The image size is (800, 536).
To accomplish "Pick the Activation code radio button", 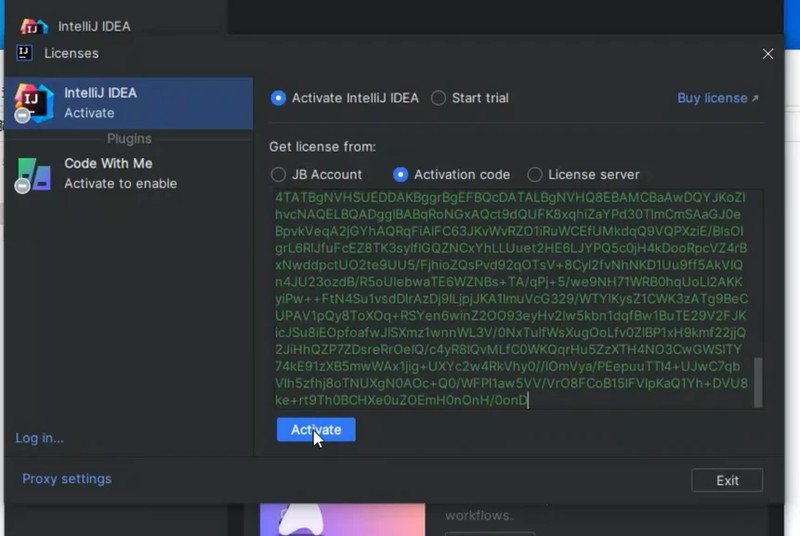I will point(401,174).
